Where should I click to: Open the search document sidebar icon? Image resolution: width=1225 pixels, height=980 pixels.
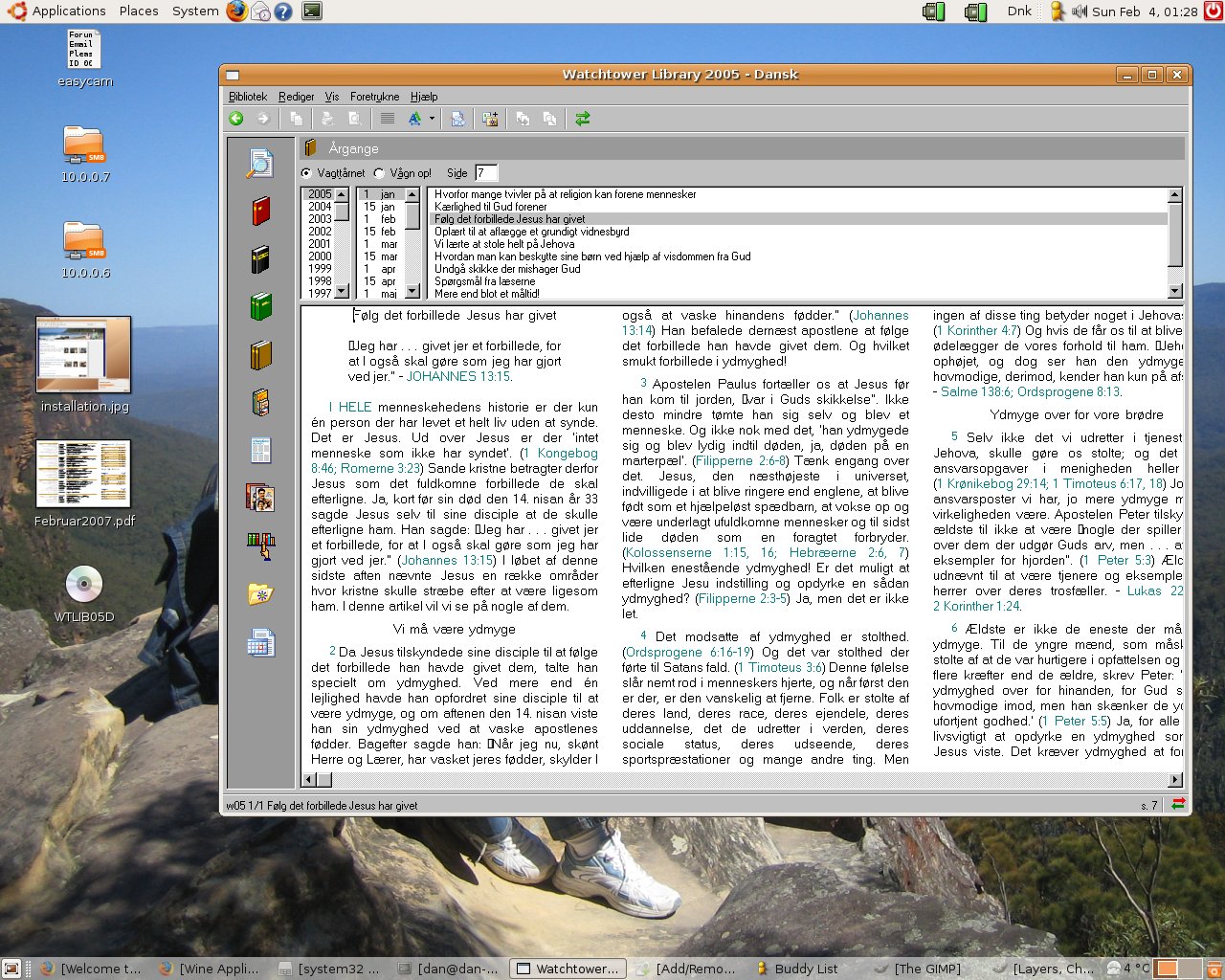(260, 163)
